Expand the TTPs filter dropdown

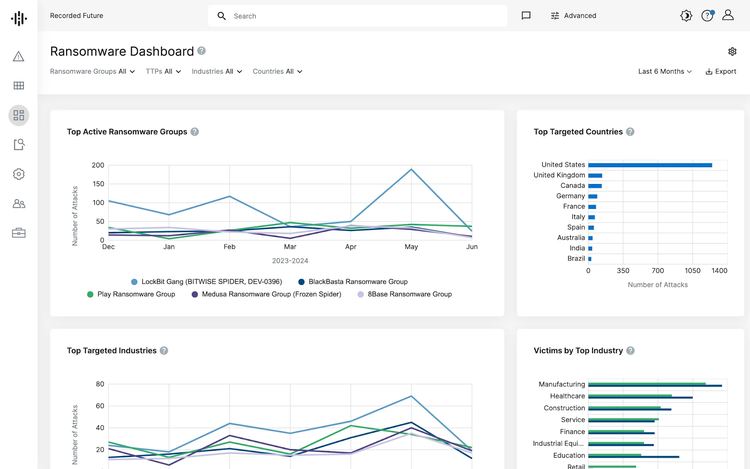(x=164, y=71)
